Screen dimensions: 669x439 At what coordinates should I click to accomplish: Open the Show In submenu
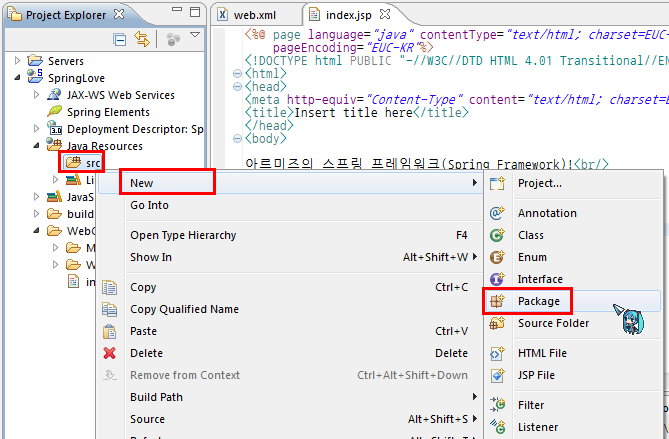click(x=290, y=257)
